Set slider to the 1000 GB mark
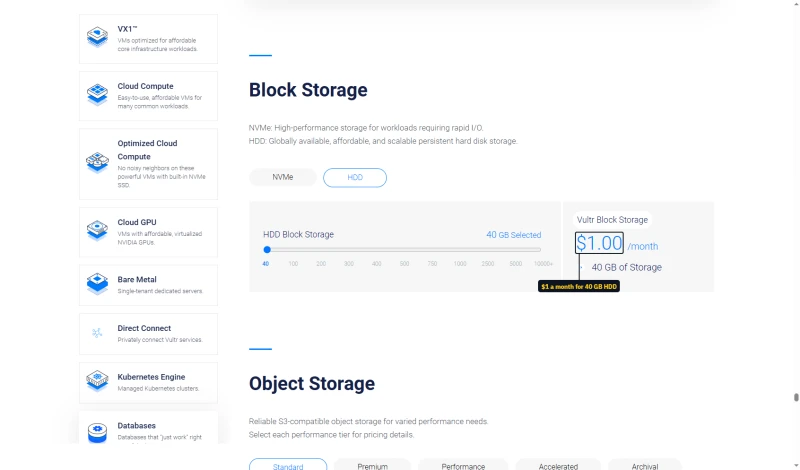The width and height of the screenshot is (800, 470). pos(460,264)
